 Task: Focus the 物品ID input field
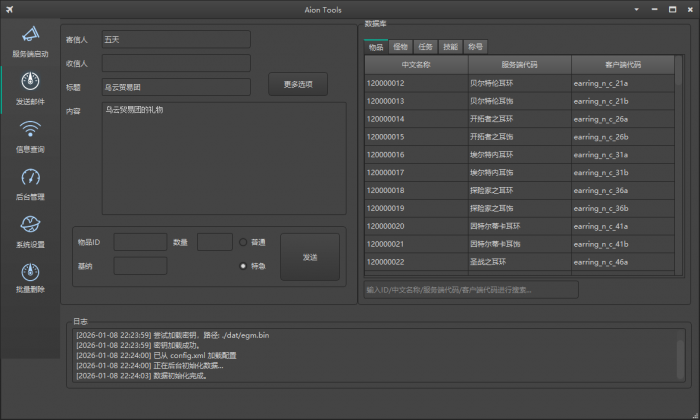(x=140, y=242)
